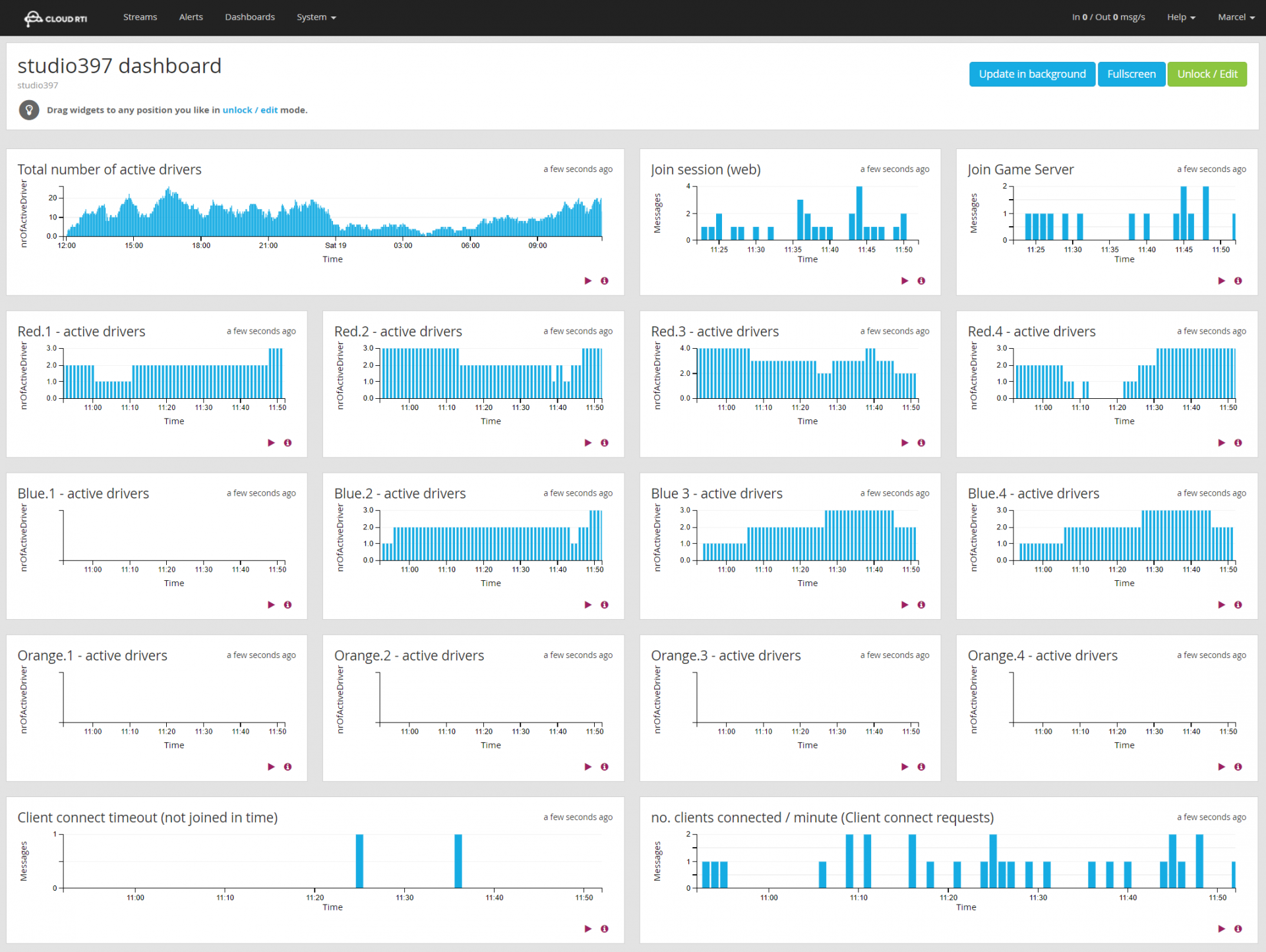Image resolution: width=1266 pixels, height=952 pixels.
Task: Open the Help dropdown menu
Action: [x=1180, y=17]
